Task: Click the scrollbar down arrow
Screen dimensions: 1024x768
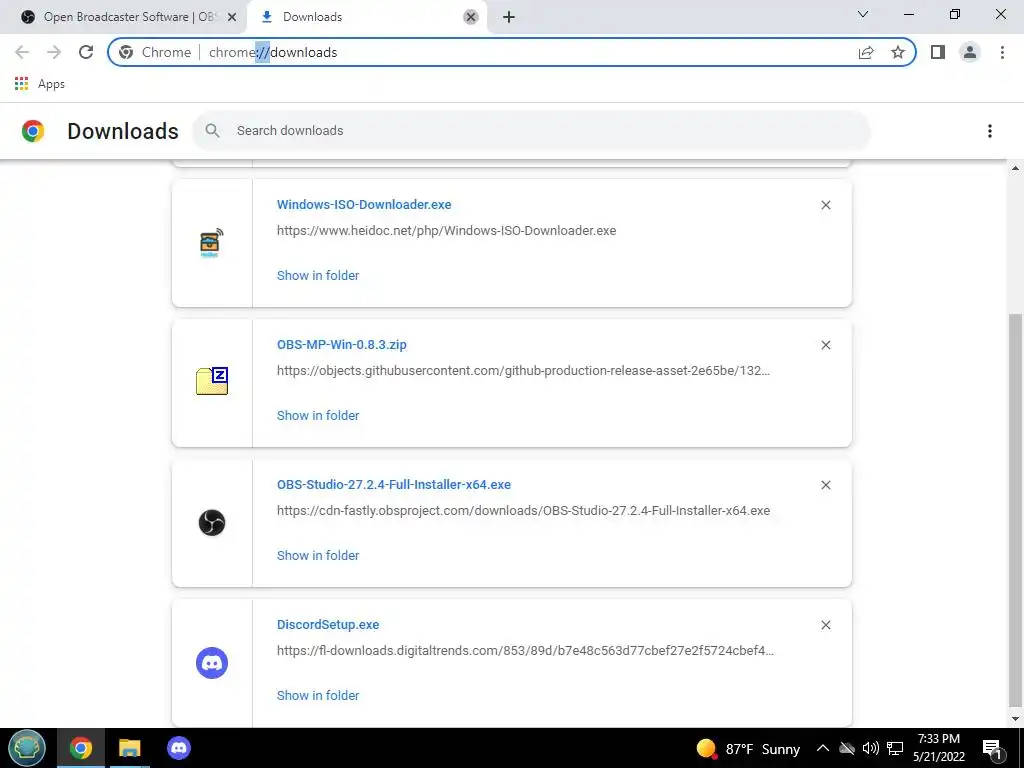Action: [1015, 719]
